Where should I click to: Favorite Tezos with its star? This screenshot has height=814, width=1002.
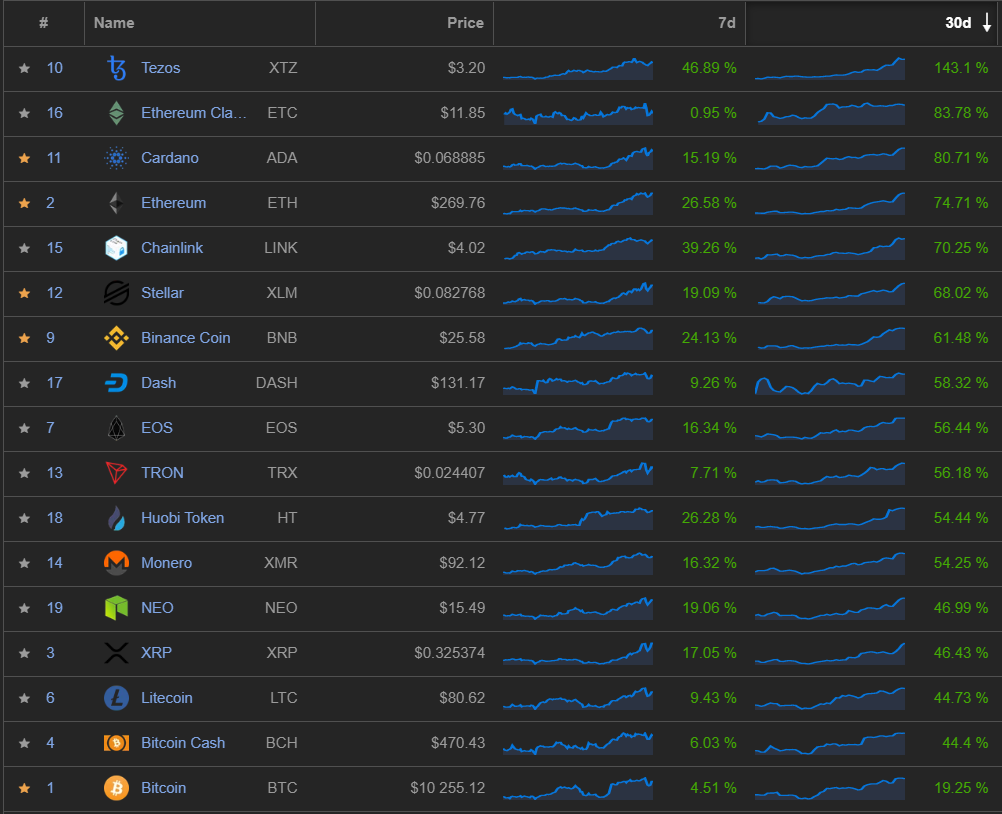(x=24, y=68)
